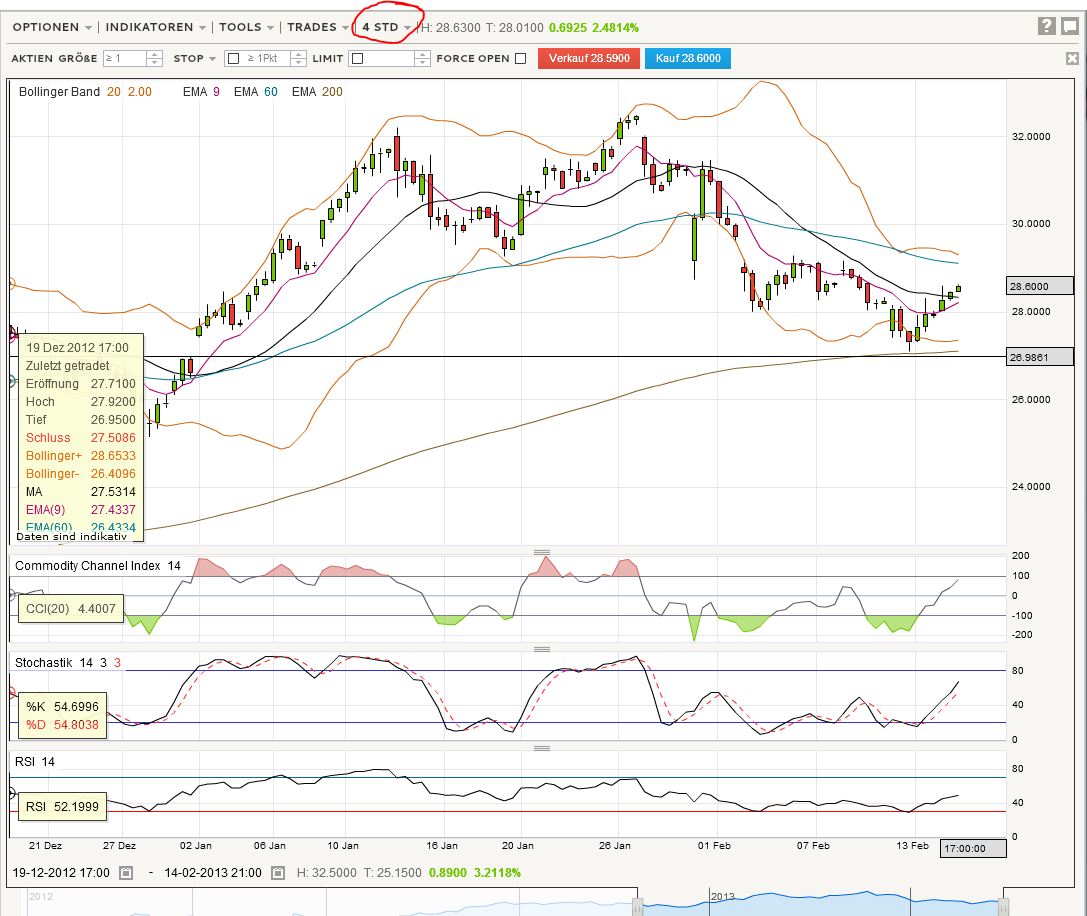Open the Indikatoren menu
Viewport: 1087px width, 916px height.
click(155, 27)
